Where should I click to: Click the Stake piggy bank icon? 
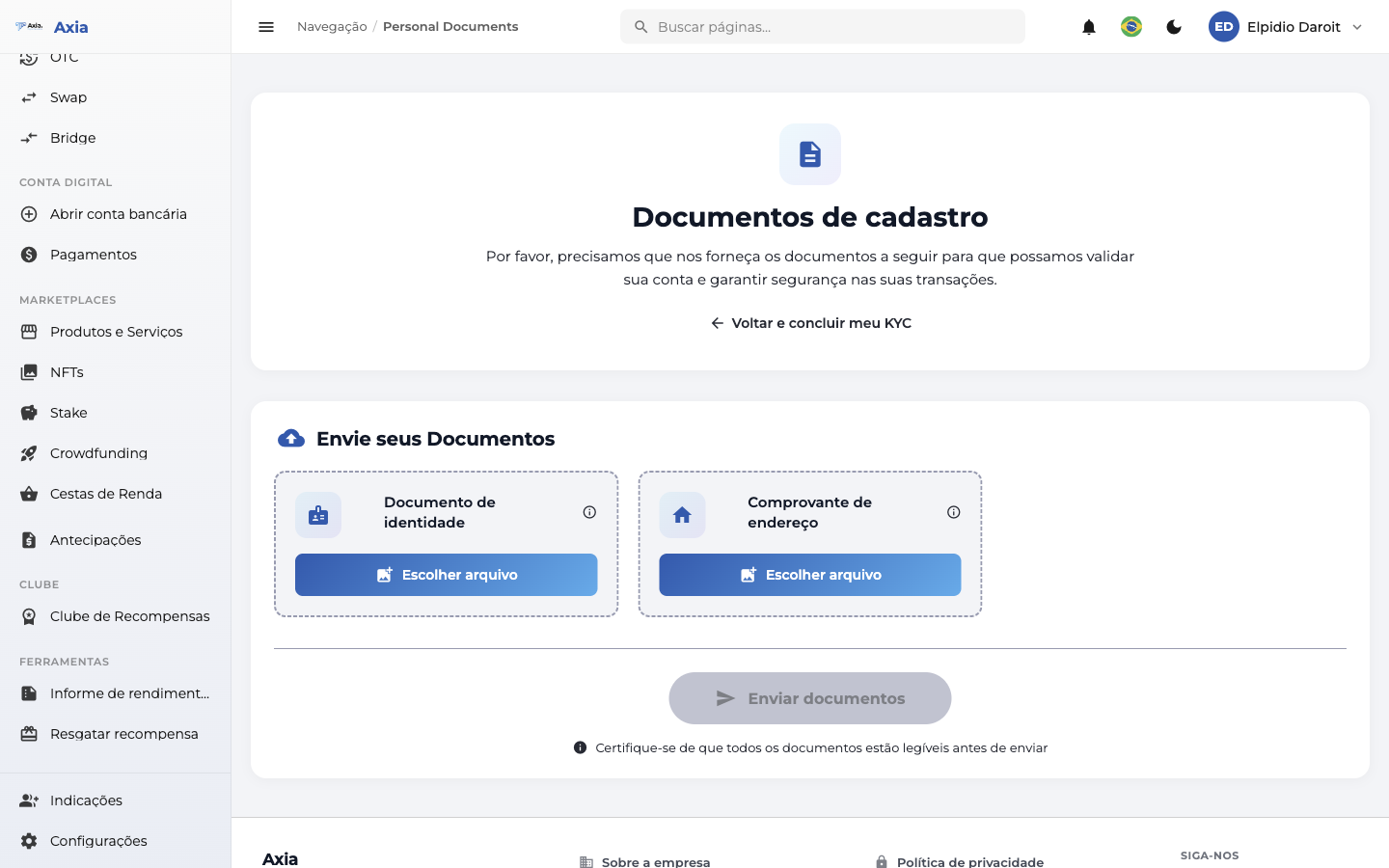29,413
